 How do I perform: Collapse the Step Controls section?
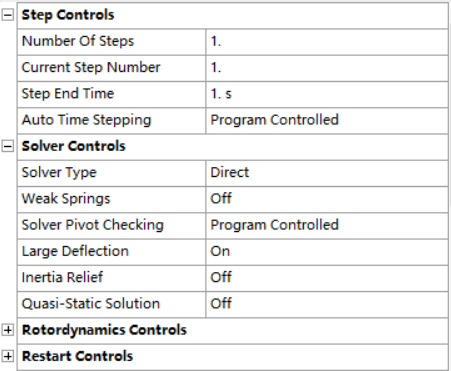[x=8, y=15]
